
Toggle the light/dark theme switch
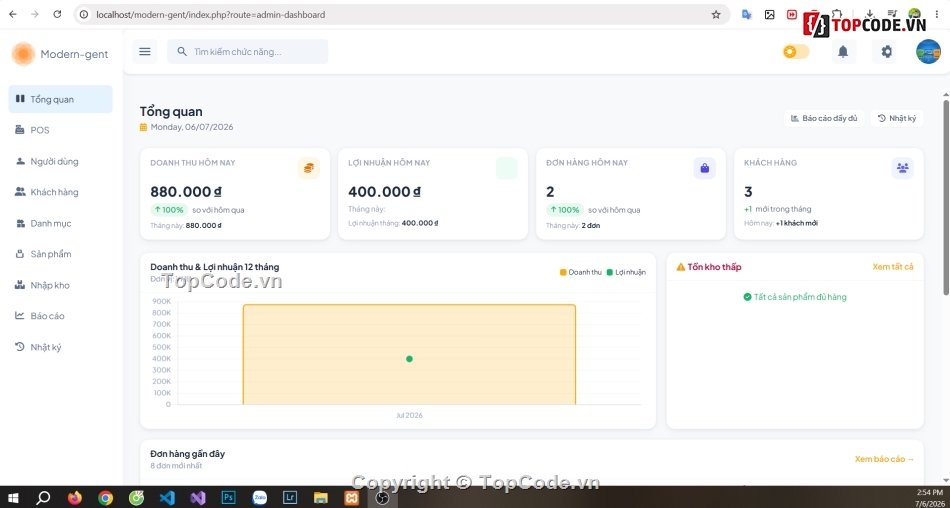(x=796, y=52)
